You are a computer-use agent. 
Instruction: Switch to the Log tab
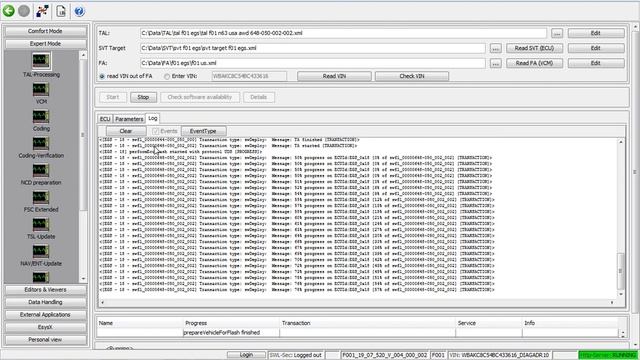(153, 118)
